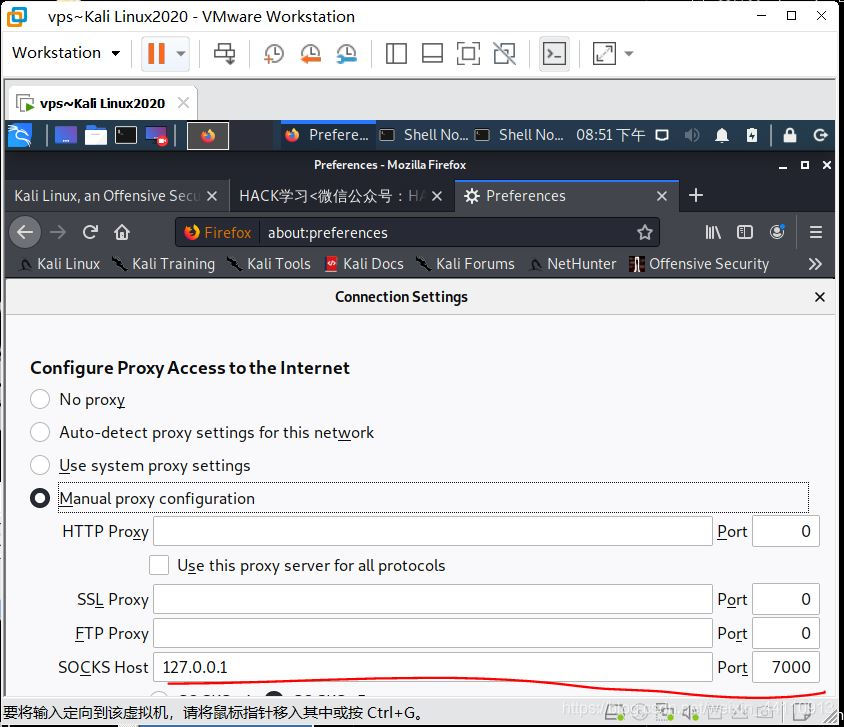
Task: Open the snapshot manager
Action: point(347,53)
